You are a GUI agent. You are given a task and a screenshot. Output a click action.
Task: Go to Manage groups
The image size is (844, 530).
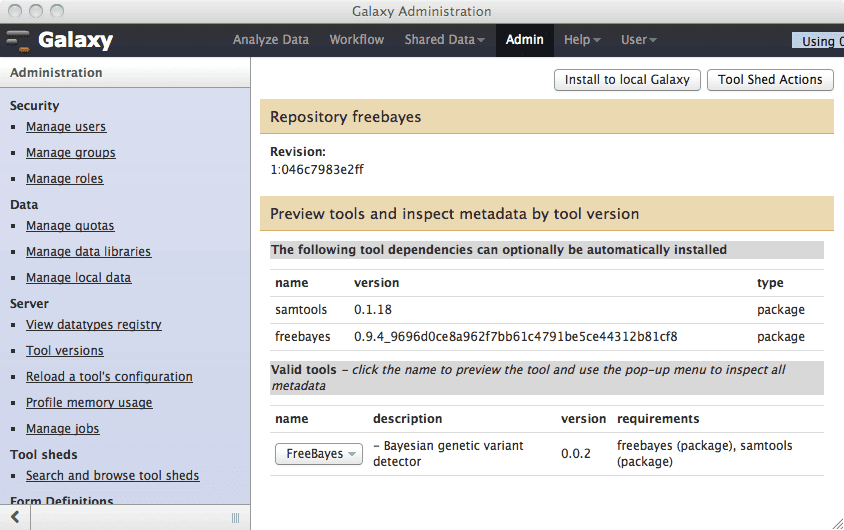pos(70,153)
